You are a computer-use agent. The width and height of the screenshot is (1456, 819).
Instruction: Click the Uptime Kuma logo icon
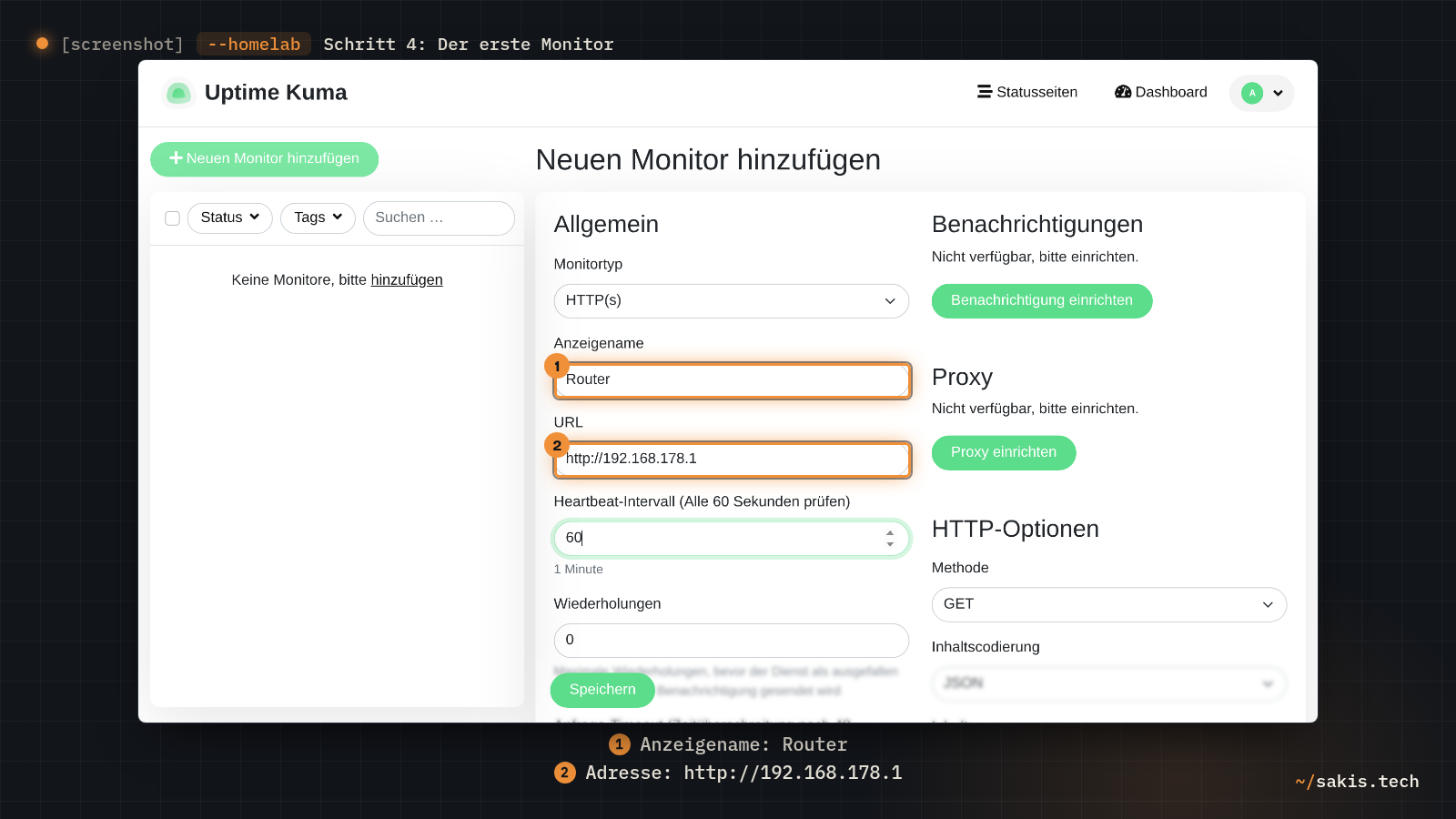tap(178, 93)
